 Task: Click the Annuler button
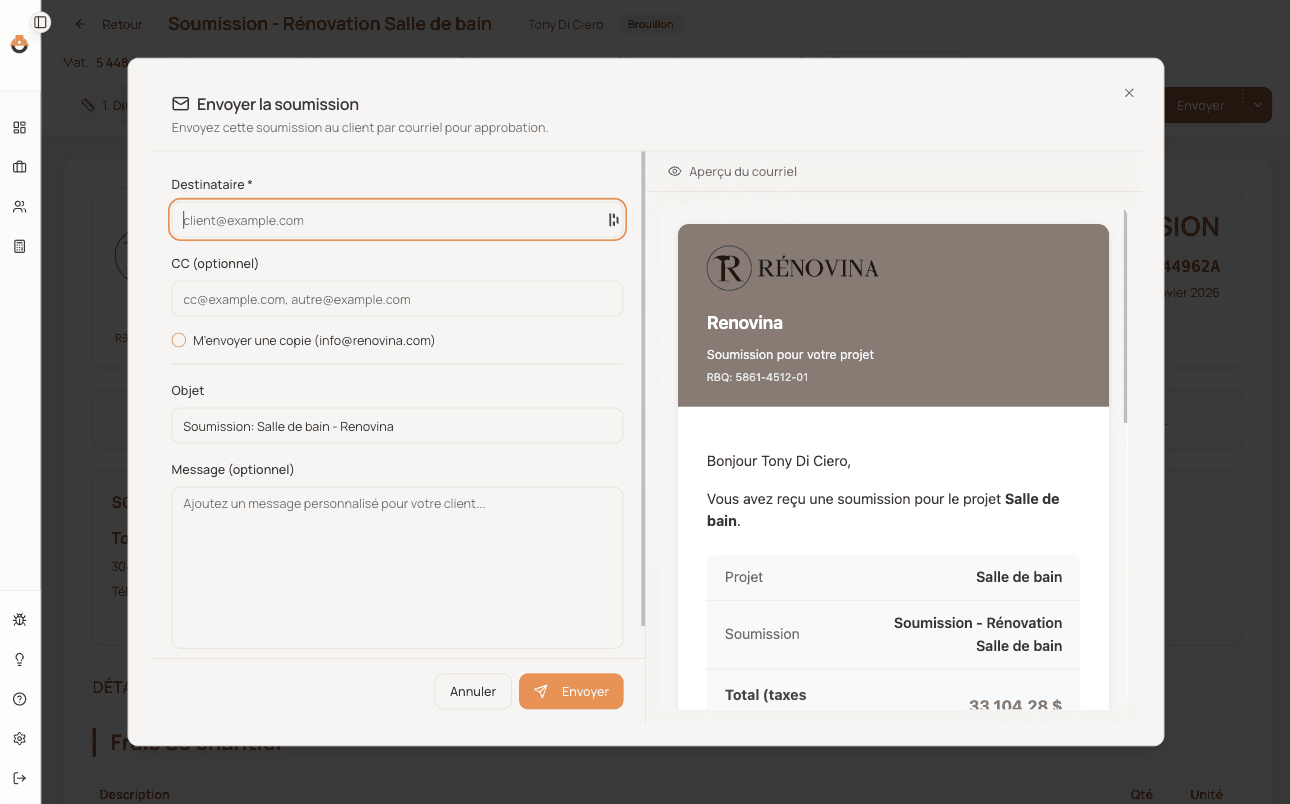coord(473,691)
